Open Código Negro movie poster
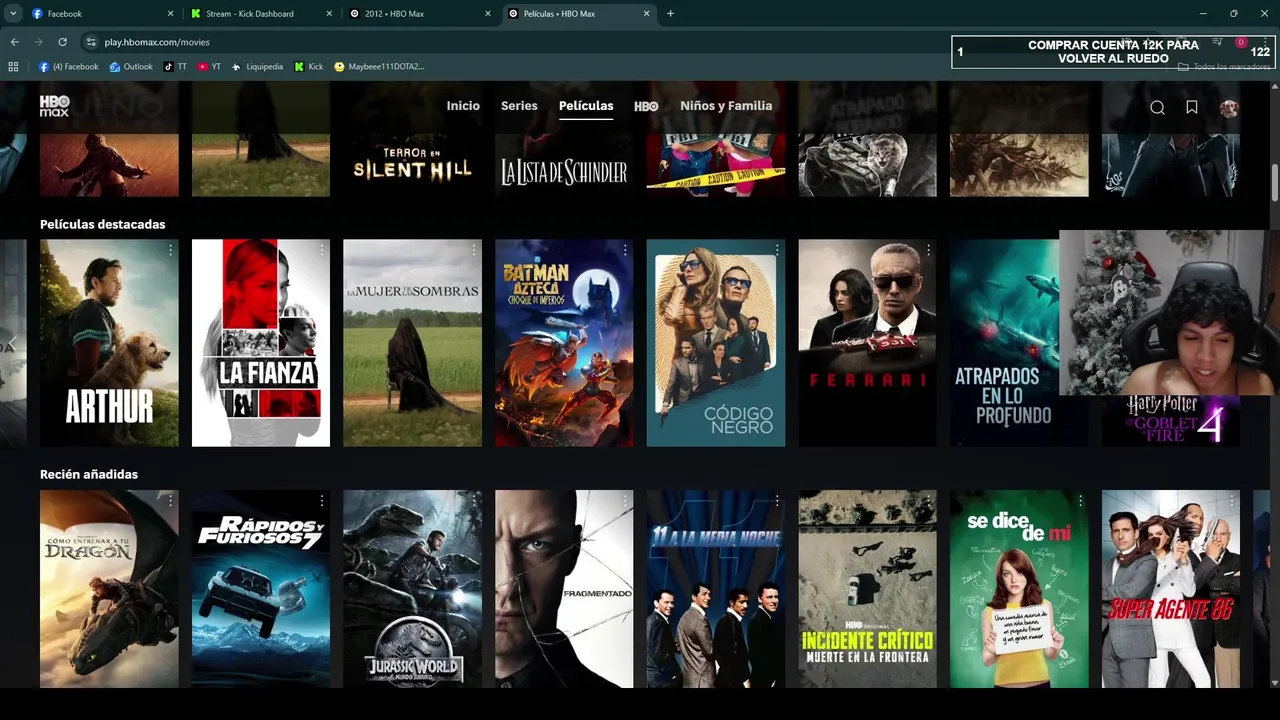This screenshot has height=720, width=1280. click(x=716, y=343)
